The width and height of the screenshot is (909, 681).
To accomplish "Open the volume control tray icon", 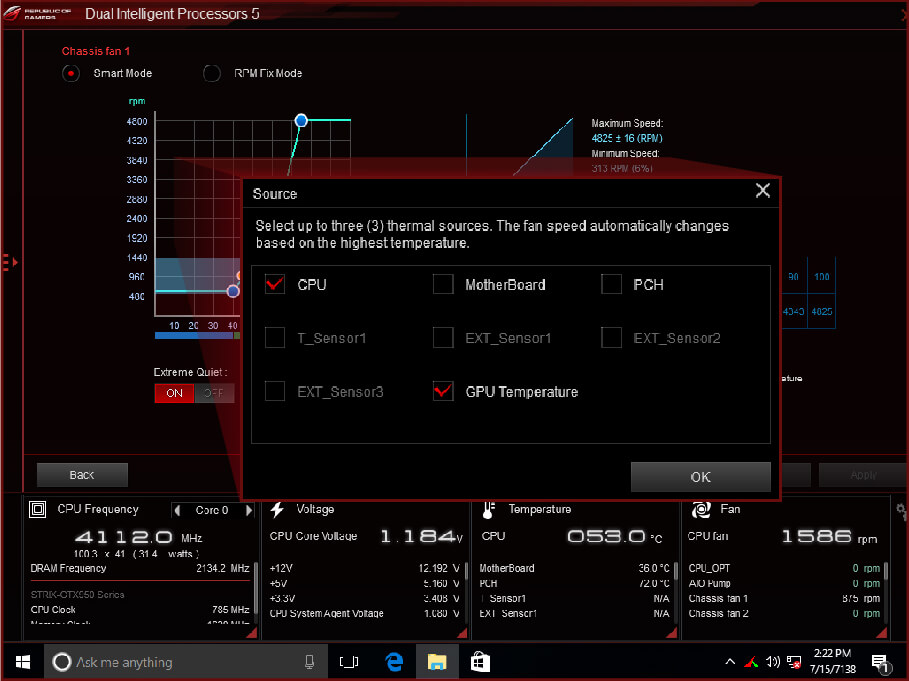I will click(x=773, y=661).
